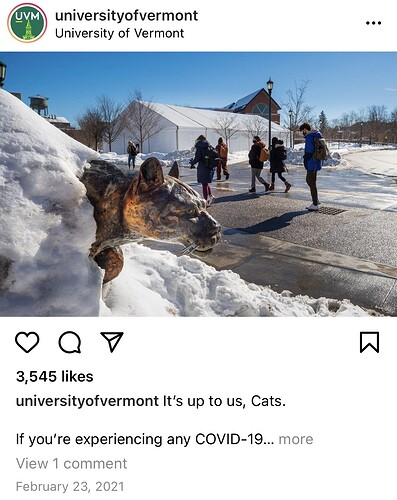Click the February 23, 2021 post date
The image size is (397, 500).
coord(70,487)
